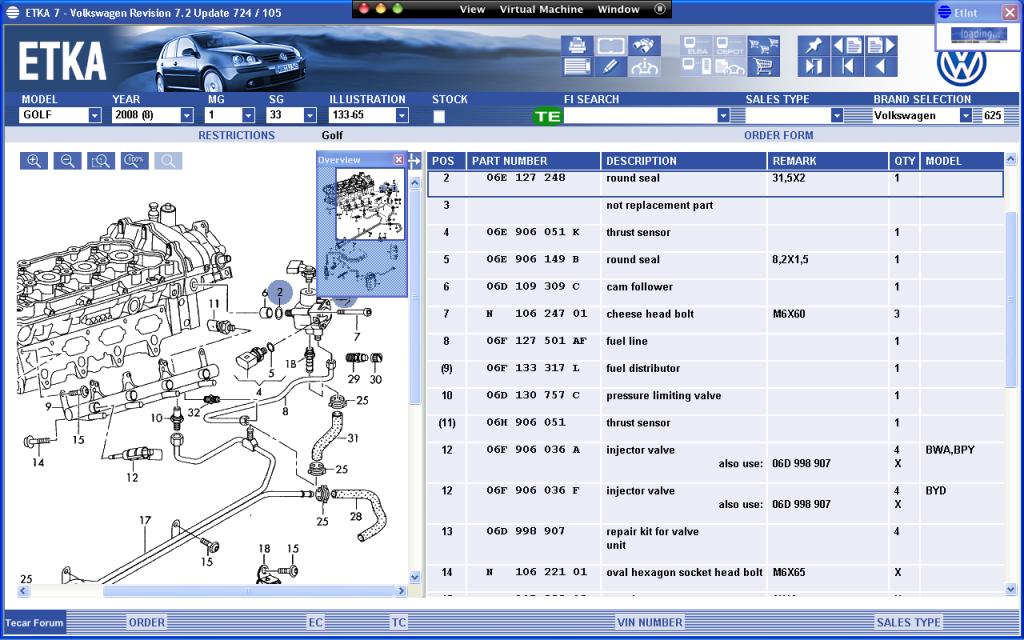Viewport: 1024px width, 640px height.
Task: Open the Virtual Machine menu
Action: [541, 9]
